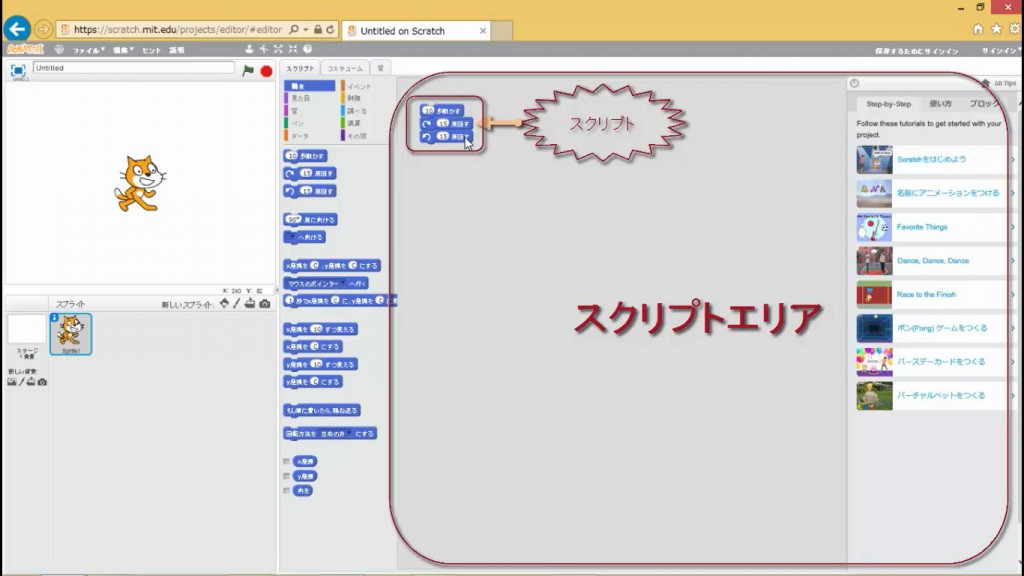Go back with browser back arrow
The image size is (1024, 576).
16,29
